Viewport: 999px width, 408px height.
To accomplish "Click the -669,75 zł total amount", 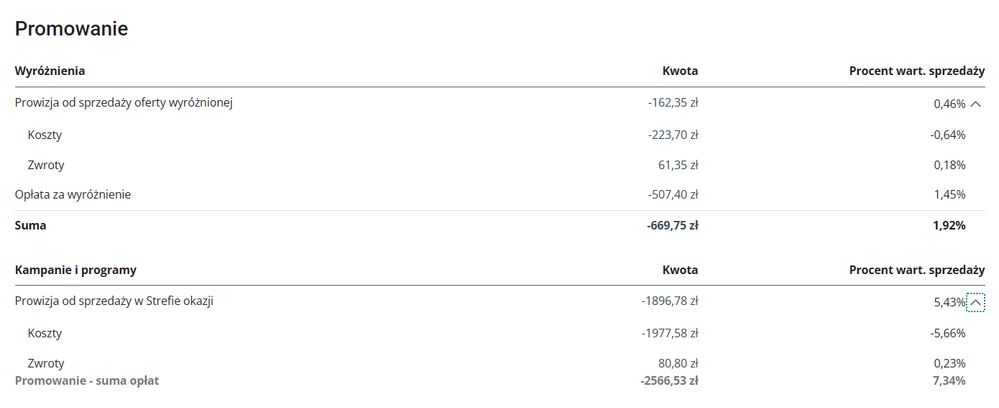I will (x=672, y=225).
